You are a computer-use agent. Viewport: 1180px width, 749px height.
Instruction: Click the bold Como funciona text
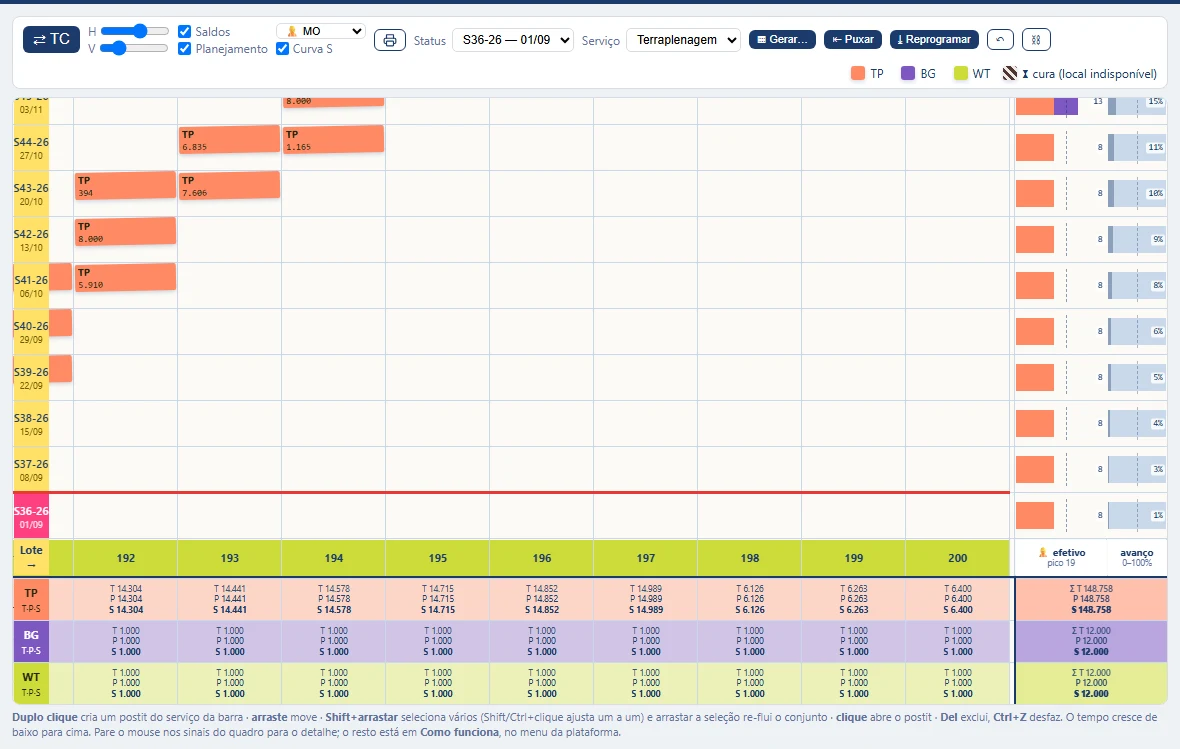point(459,732)
